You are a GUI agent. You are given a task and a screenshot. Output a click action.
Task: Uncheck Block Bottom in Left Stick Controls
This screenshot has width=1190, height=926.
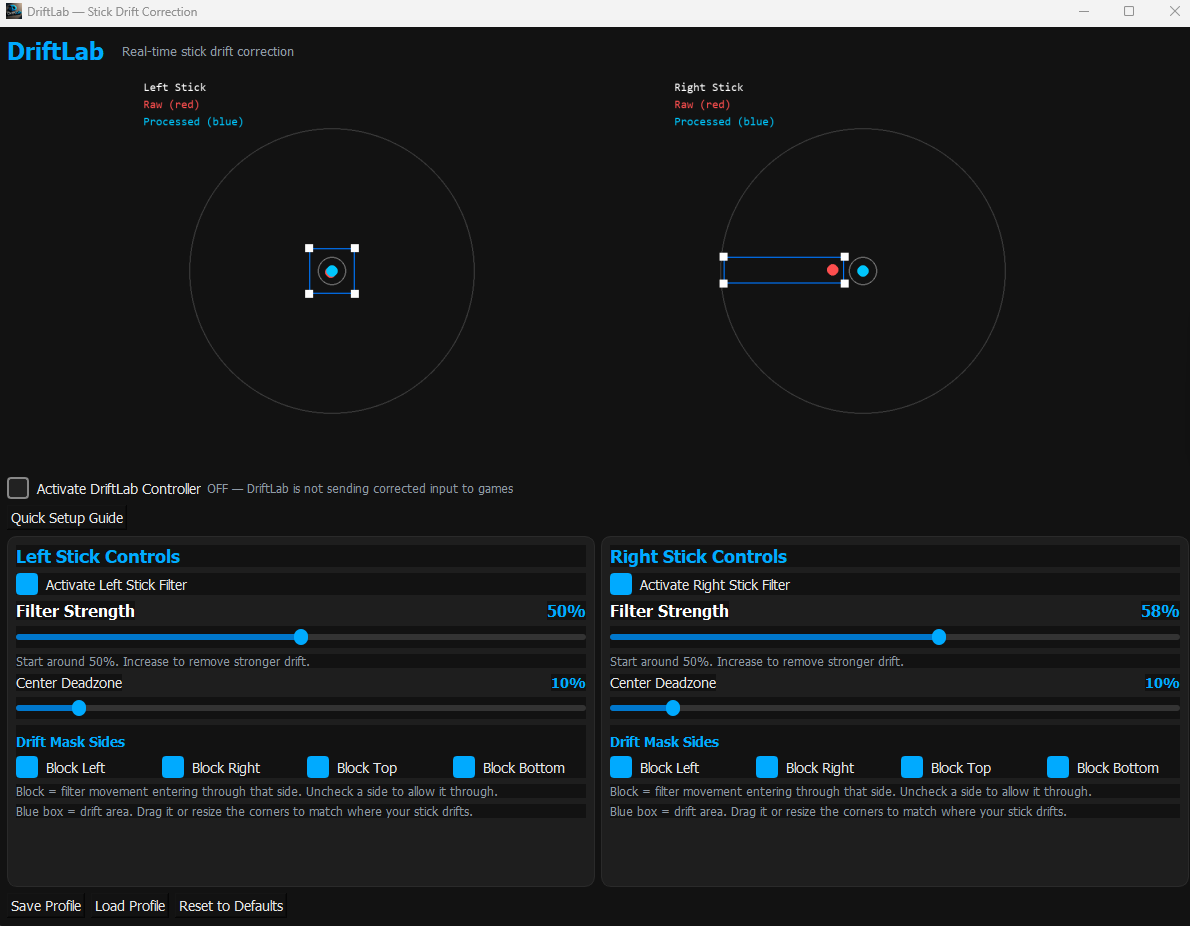(x=464, y=767)
